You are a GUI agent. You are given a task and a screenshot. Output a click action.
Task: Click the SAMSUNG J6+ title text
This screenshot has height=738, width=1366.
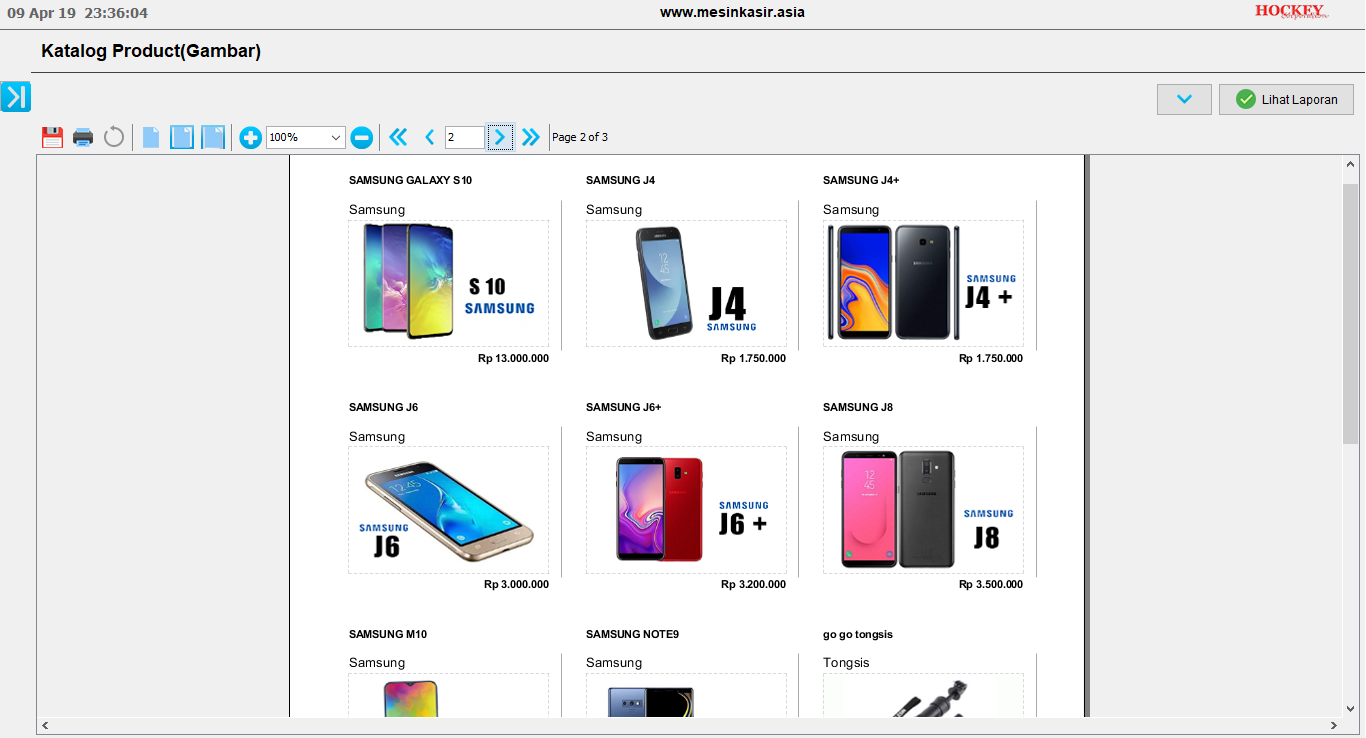coord(623,407)
